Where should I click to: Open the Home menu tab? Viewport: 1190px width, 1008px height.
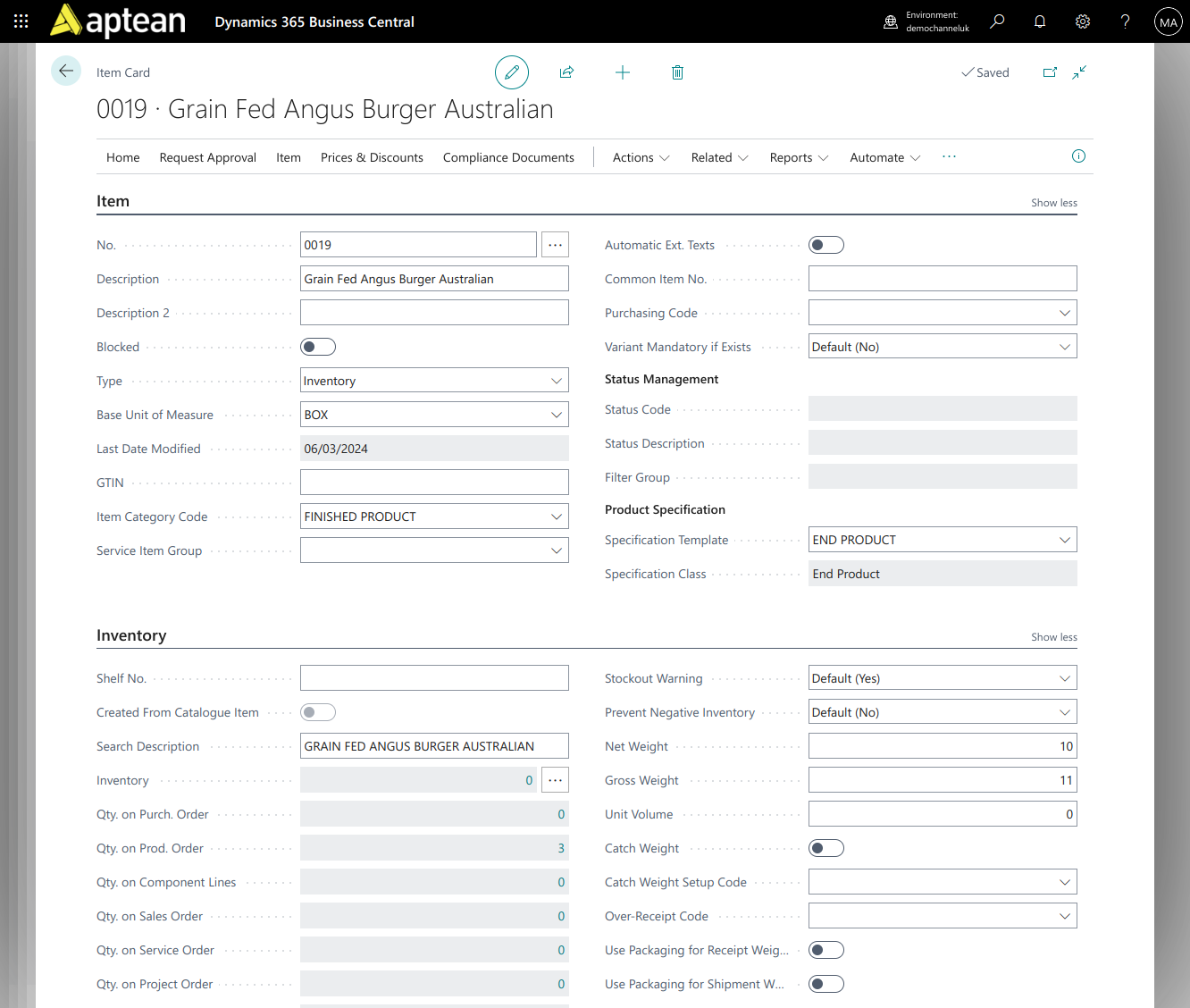(x=123, y=157)
